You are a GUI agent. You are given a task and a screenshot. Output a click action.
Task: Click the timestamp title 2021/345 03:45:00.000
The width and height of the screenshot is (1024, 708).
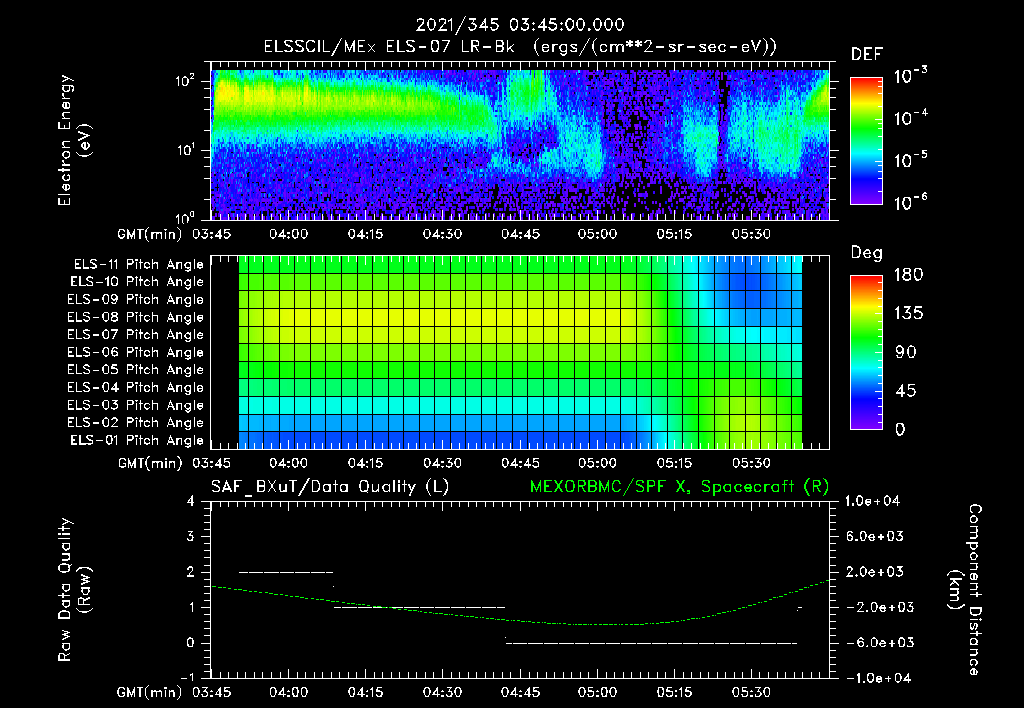coord(520,25)
